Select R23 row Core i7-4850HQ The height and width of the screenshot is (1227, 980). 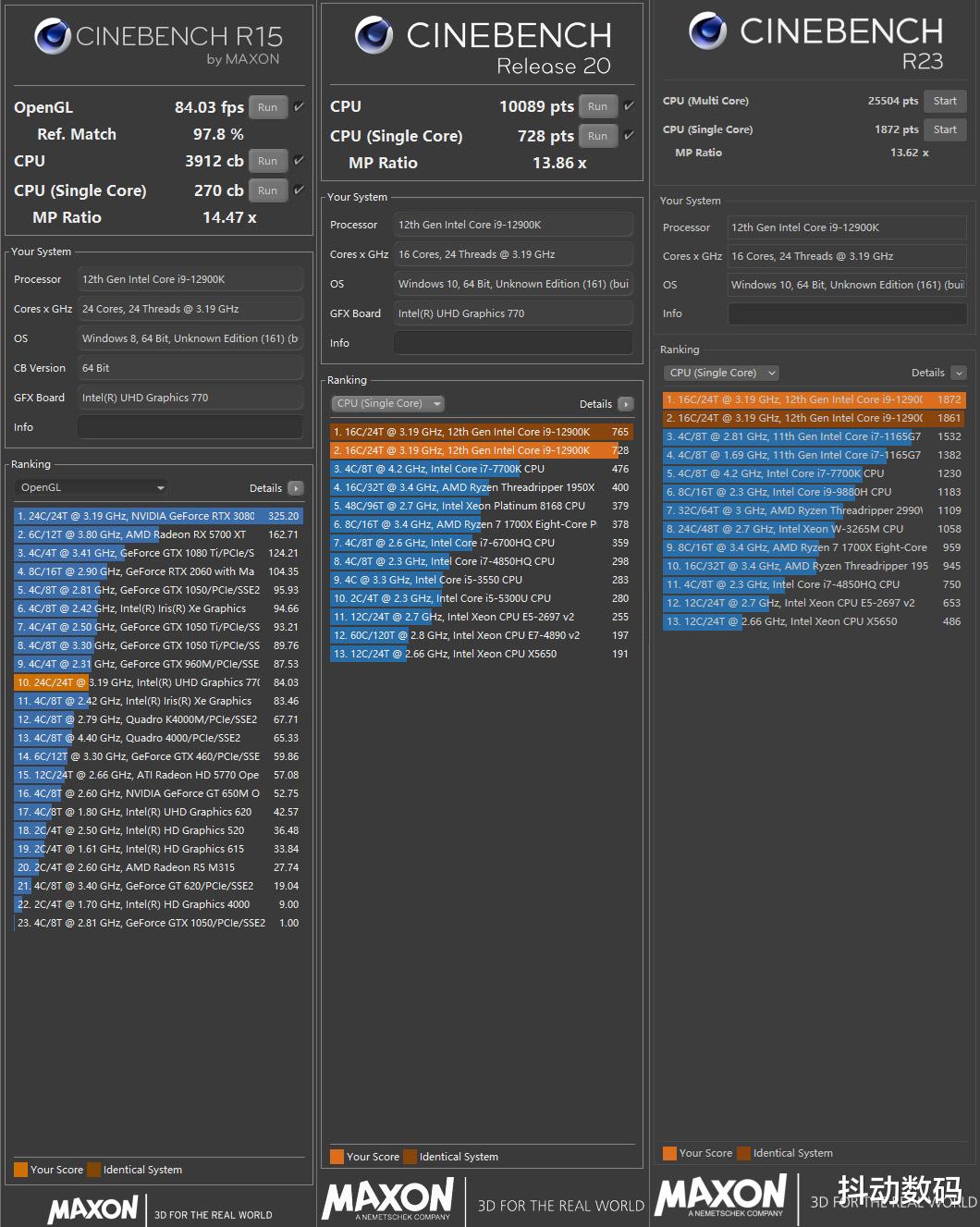point(815,584)
